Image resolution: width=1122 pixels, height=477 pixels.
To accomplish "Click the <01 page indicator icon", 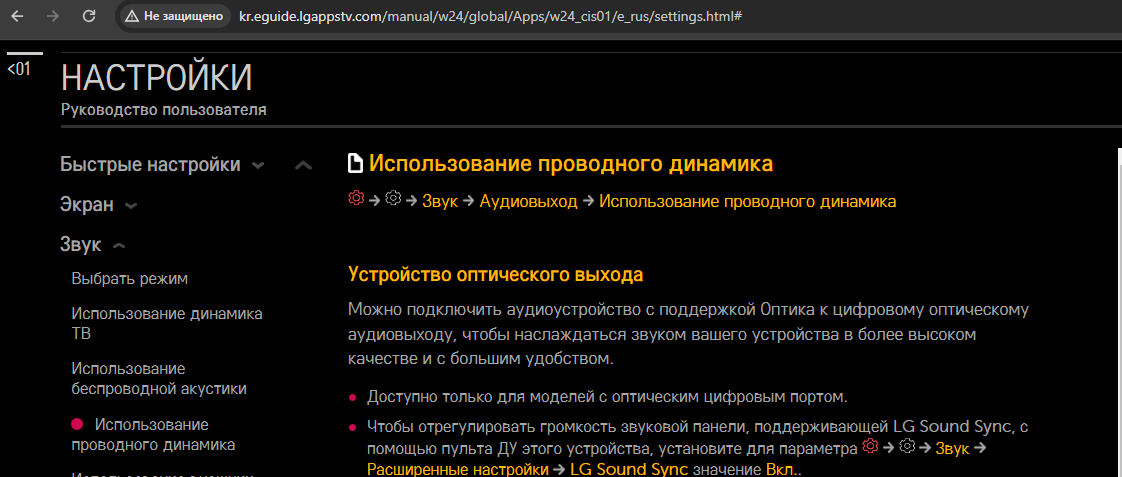I will click(19, 69).
